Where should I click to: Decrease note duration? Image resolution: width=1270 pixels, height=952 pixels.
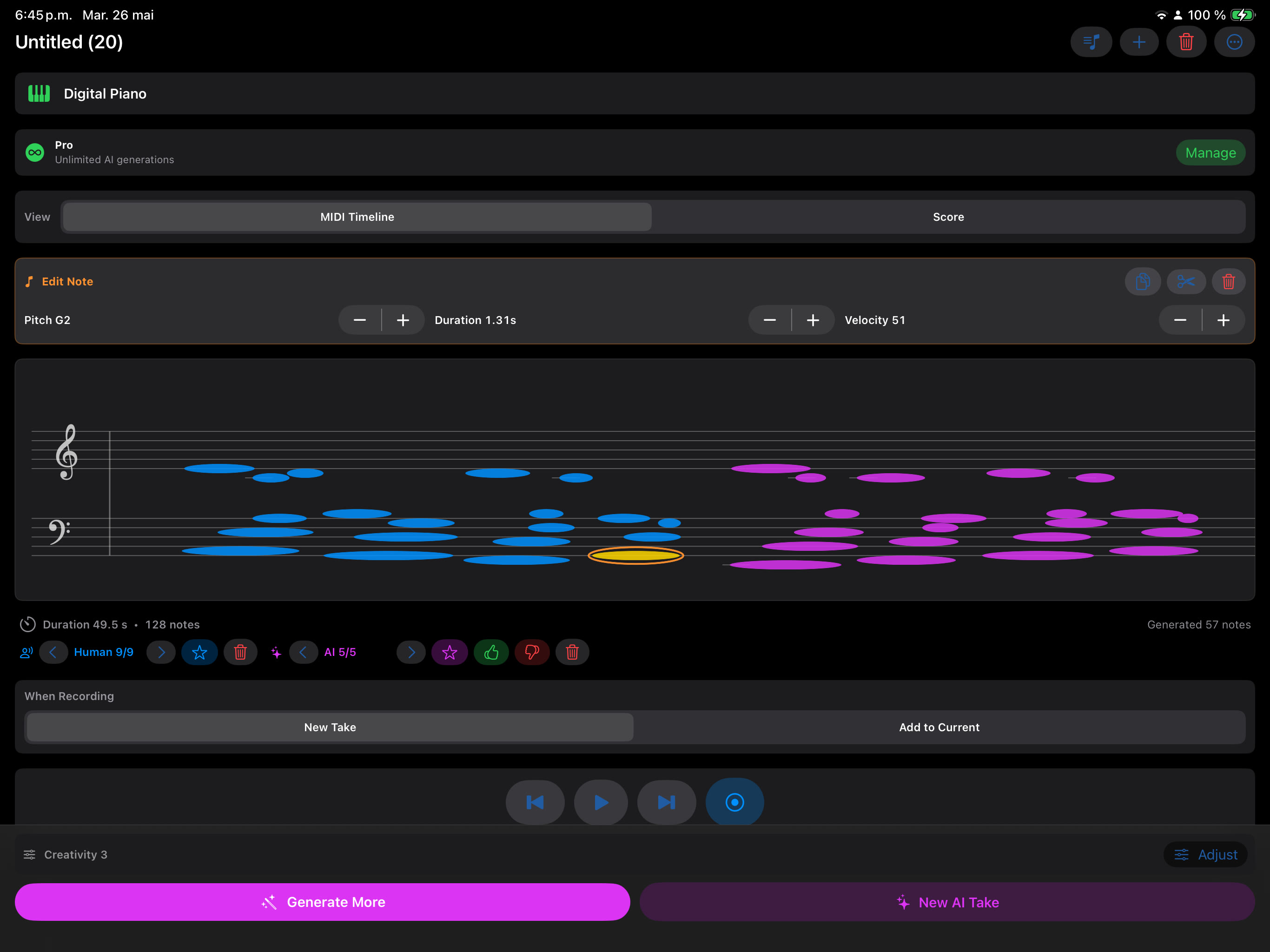pyautogui.click(x=769, y=320)
